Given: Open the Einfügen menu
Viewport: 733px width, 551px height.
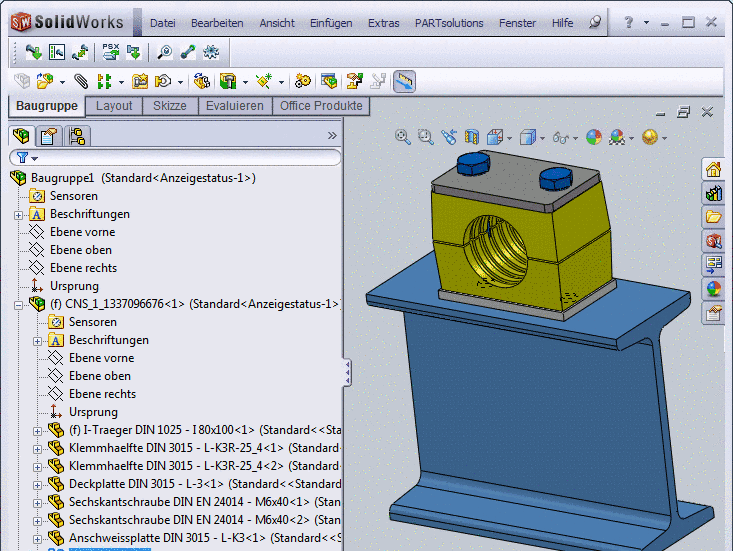Looking at the screenshot, I should coord(330,23).
